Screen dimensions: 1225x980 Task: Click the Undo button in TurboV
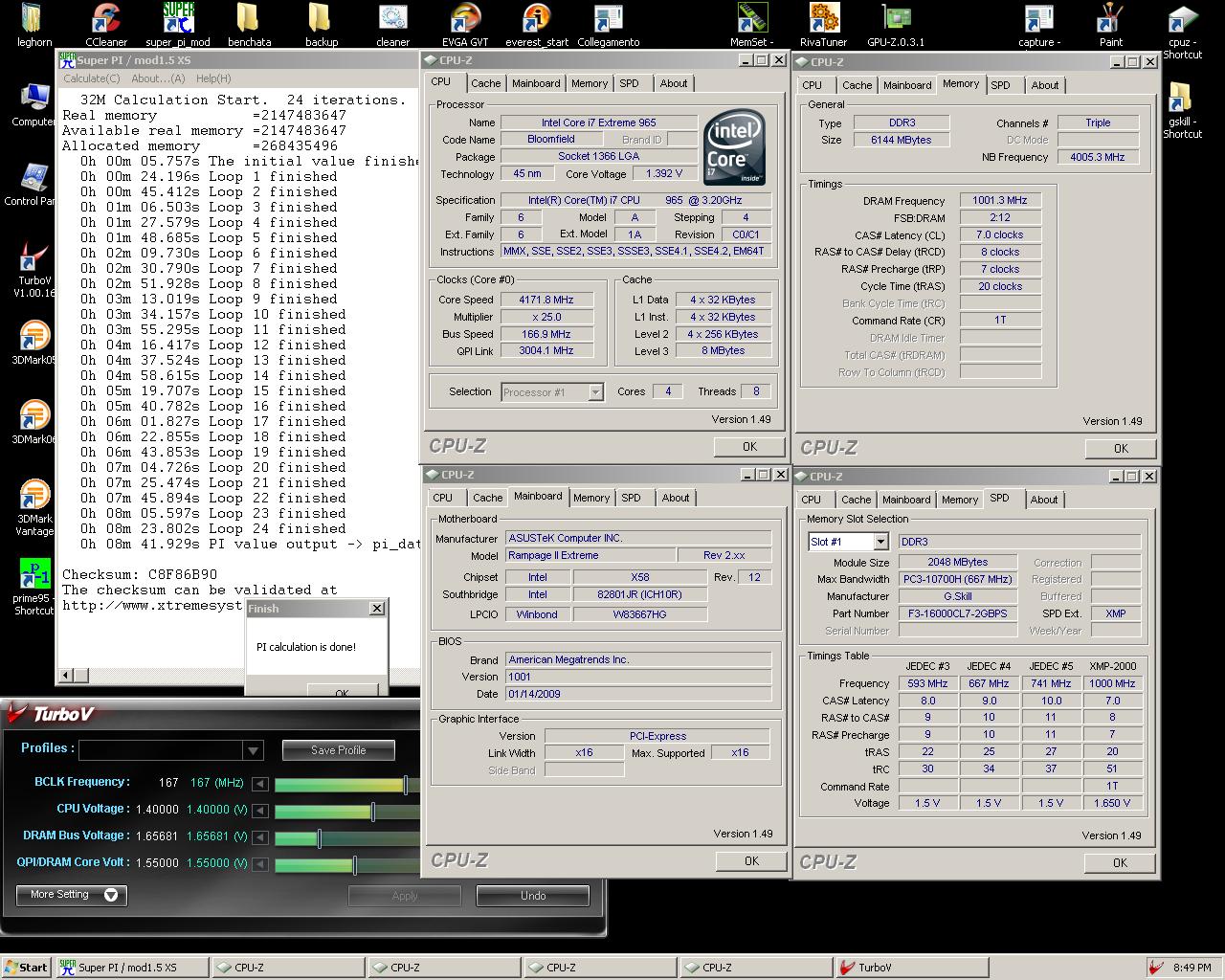coord(533,896)
